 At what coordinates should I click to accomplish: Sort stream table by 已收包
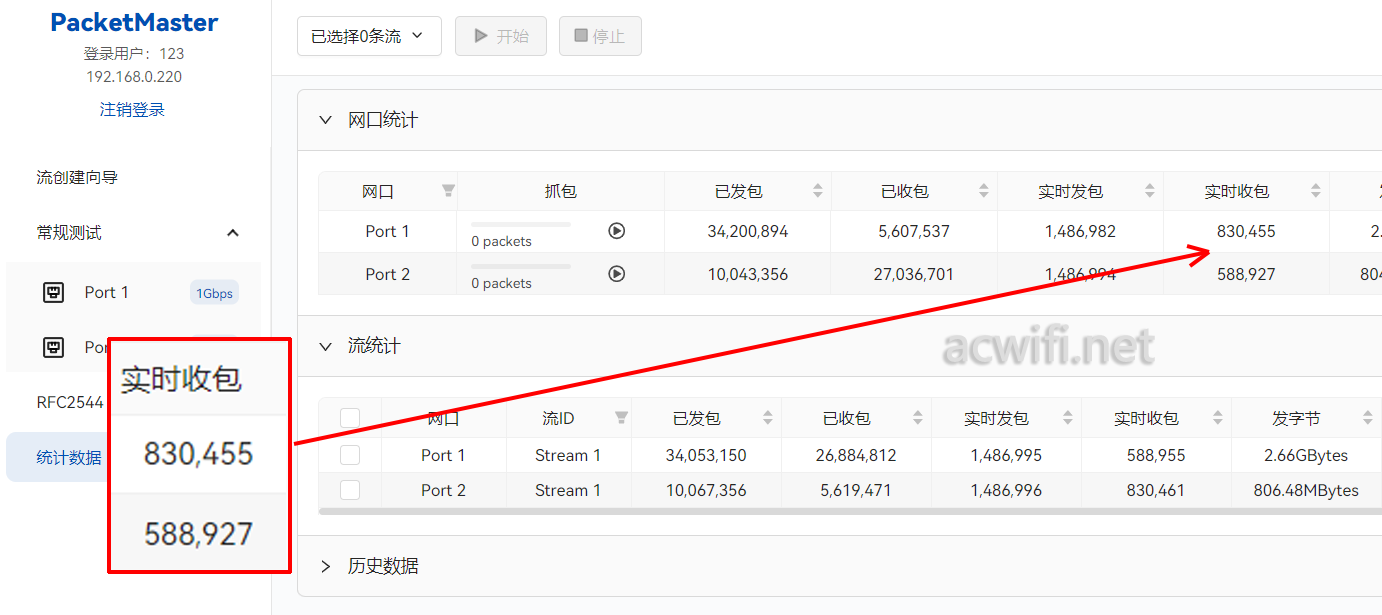(x=918, y=418)
